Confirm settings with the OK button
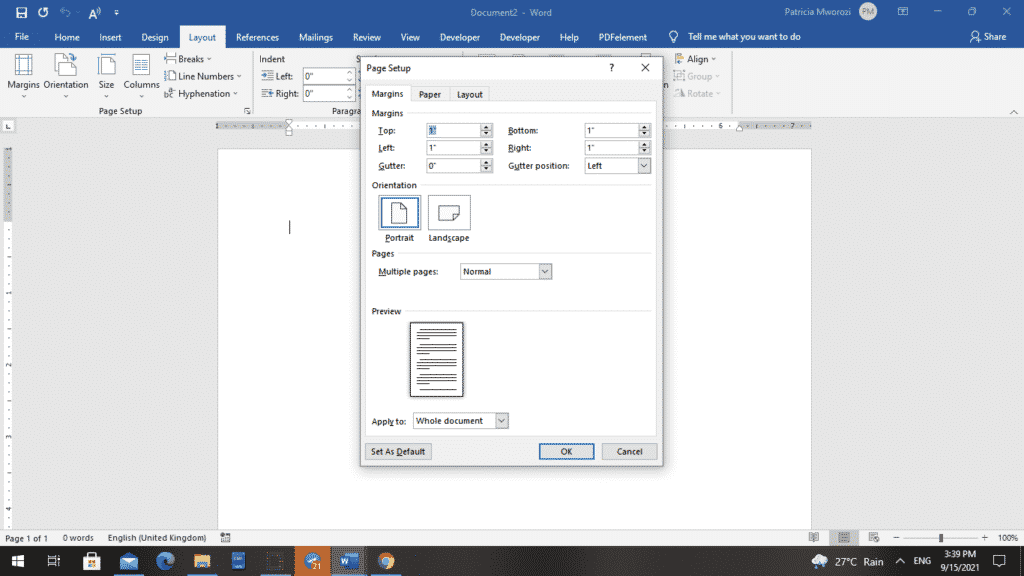1024x576 pixels. (566, 451)
